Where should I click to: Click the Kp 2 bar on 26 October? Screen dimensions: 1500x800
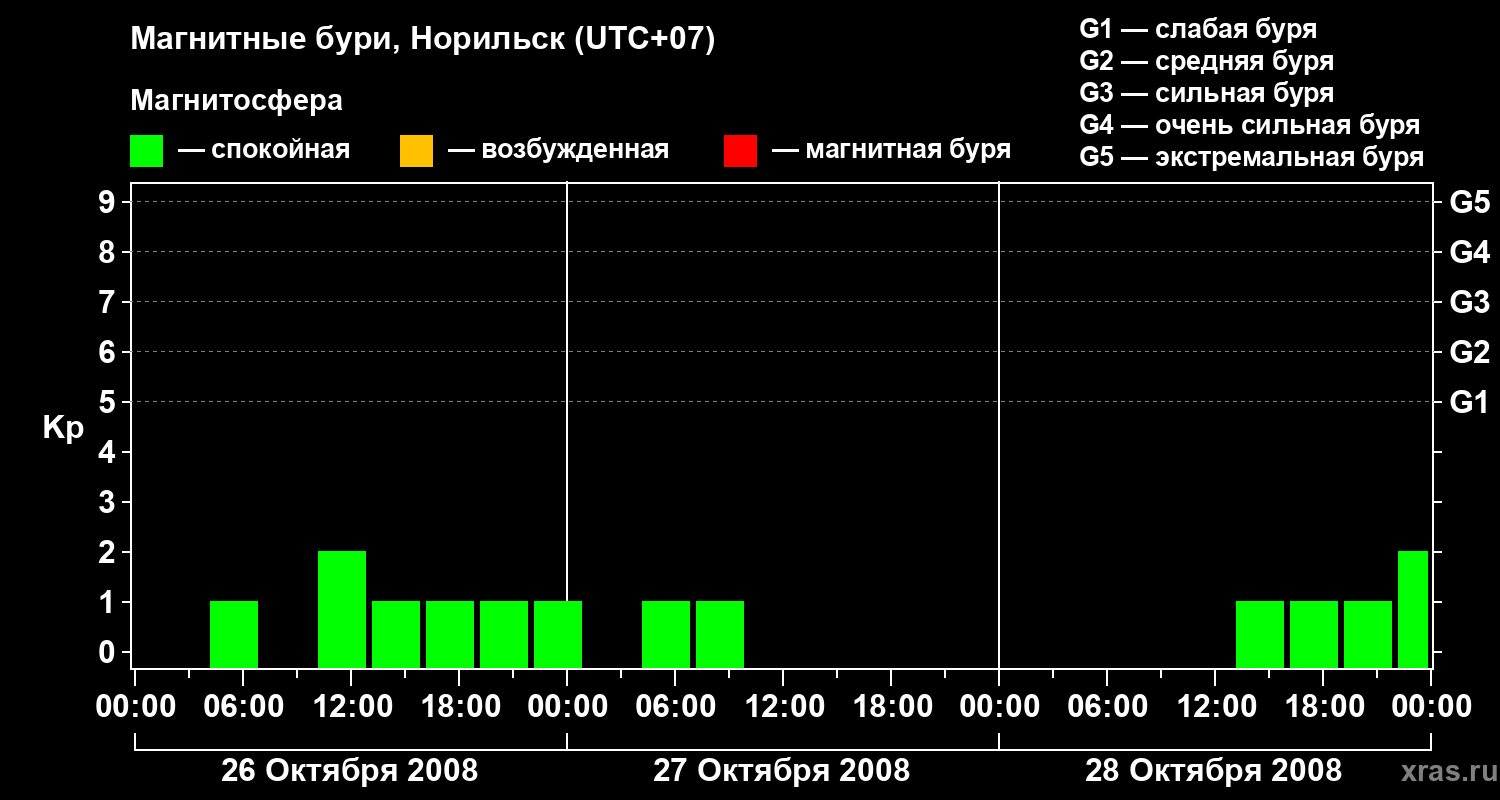(x=342, y=609)
